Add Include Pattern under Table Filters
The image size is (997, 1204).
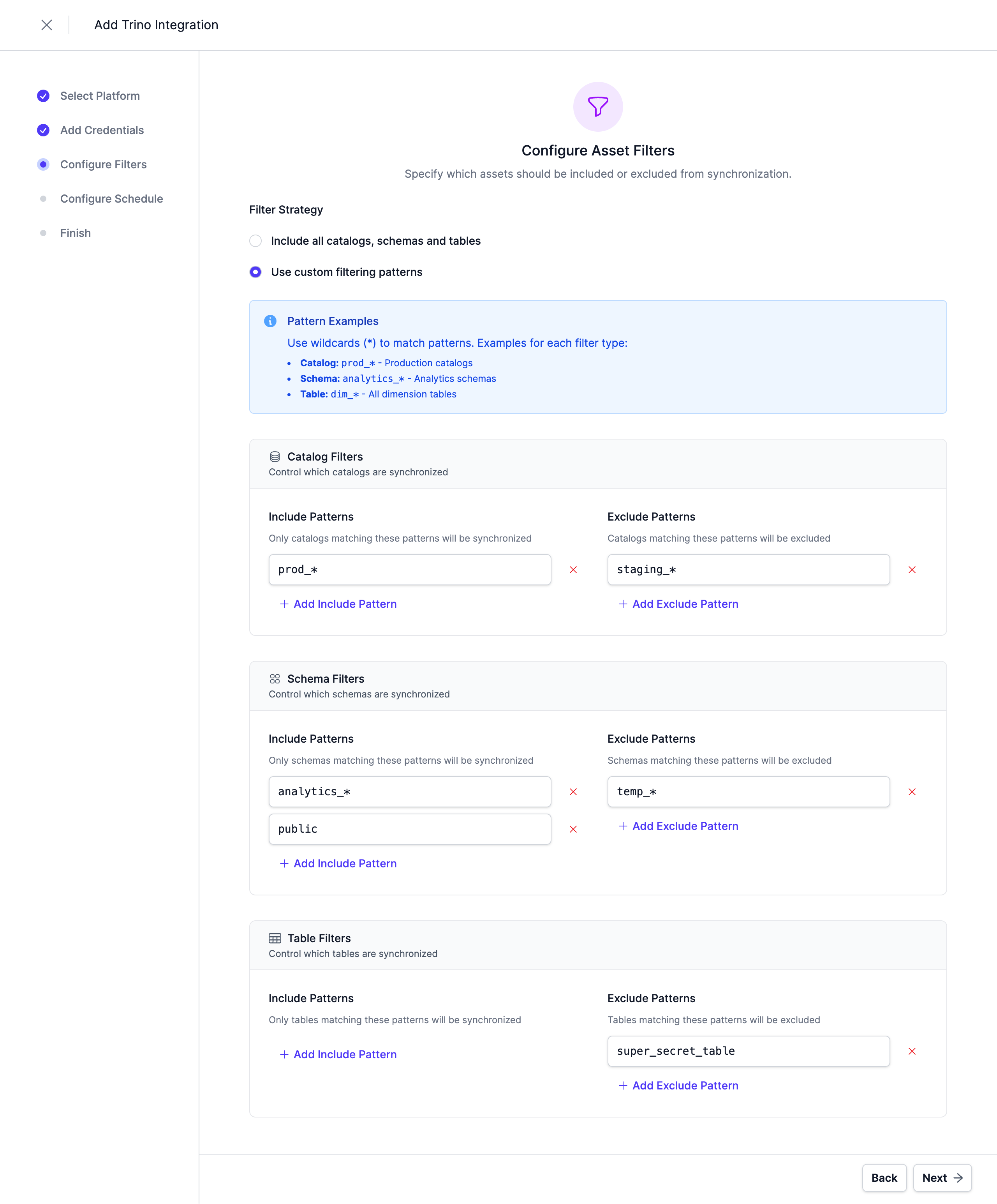coord(338,1054)
